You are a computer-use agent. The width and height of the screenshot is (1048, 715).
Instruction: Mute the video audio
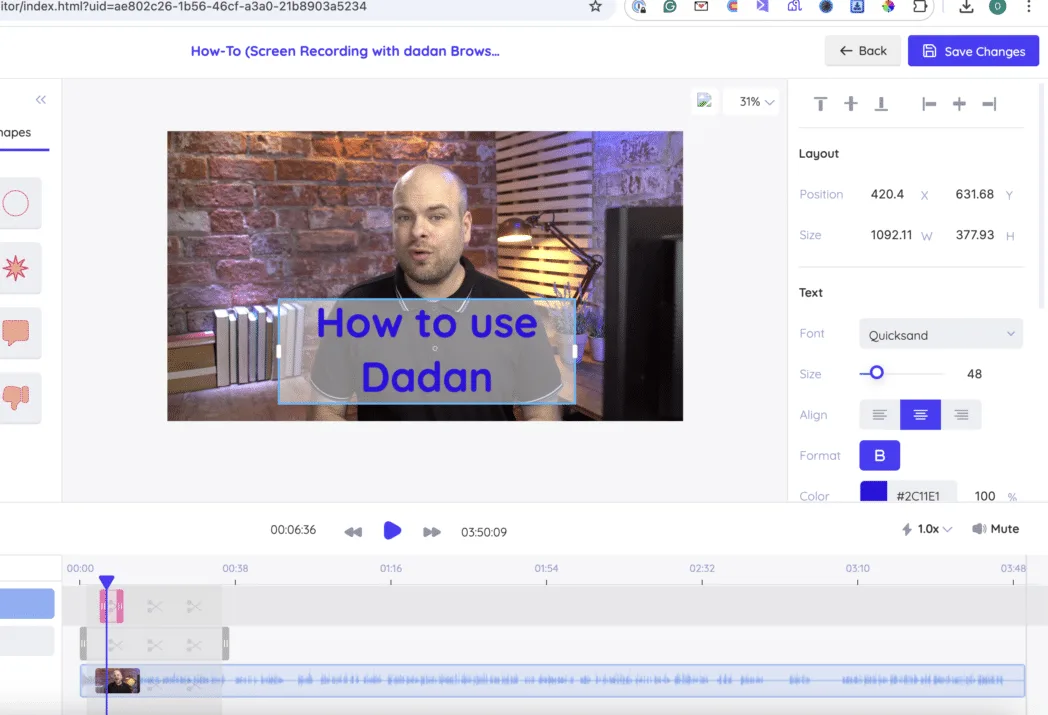pos(995,528)
